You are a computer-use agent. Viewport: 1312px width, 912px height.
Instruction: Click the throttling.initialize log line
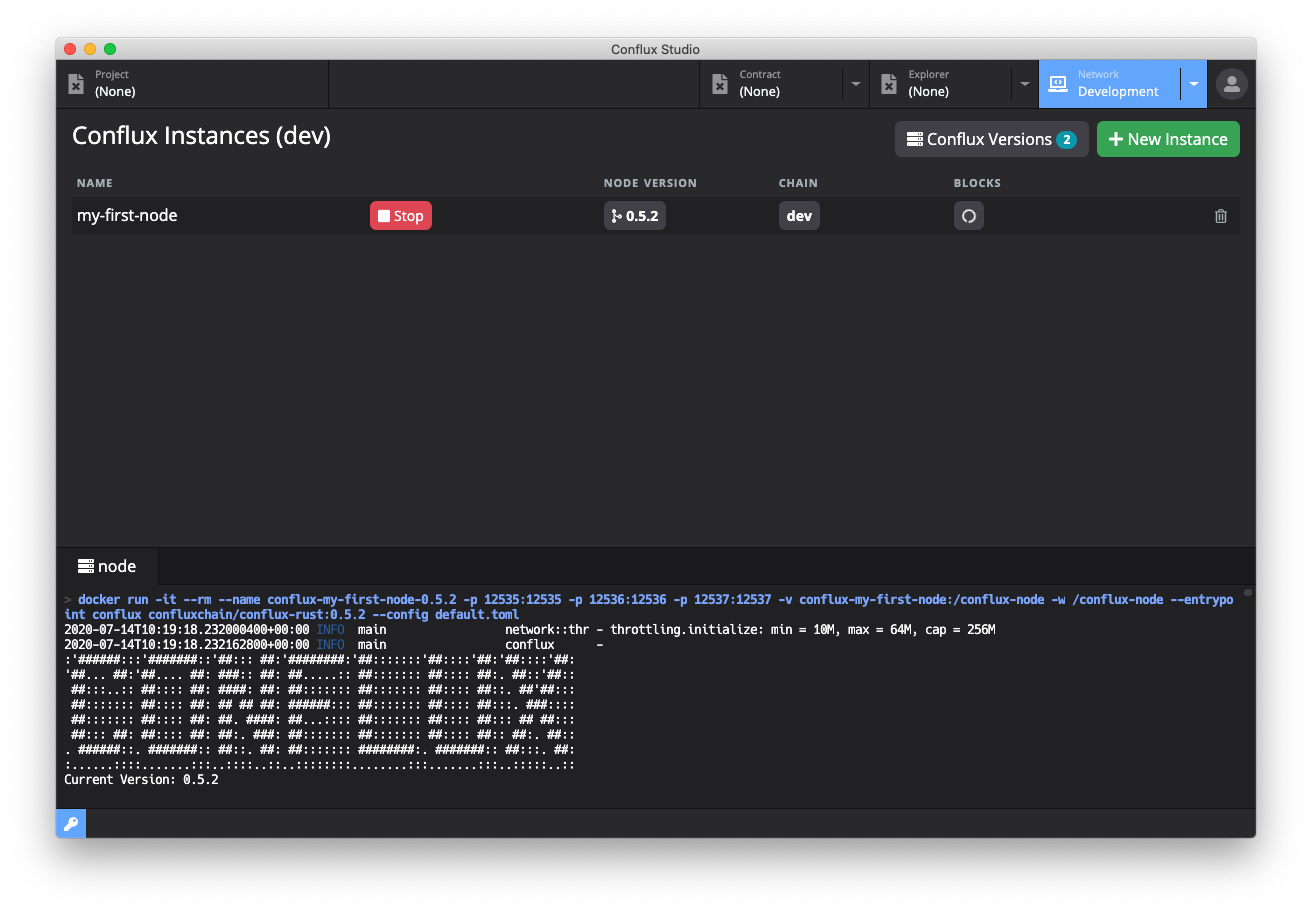530,630
